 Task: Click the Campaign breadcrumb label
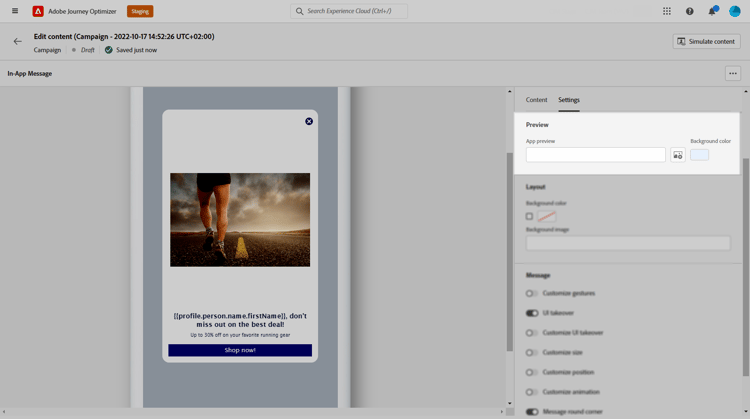47,50
